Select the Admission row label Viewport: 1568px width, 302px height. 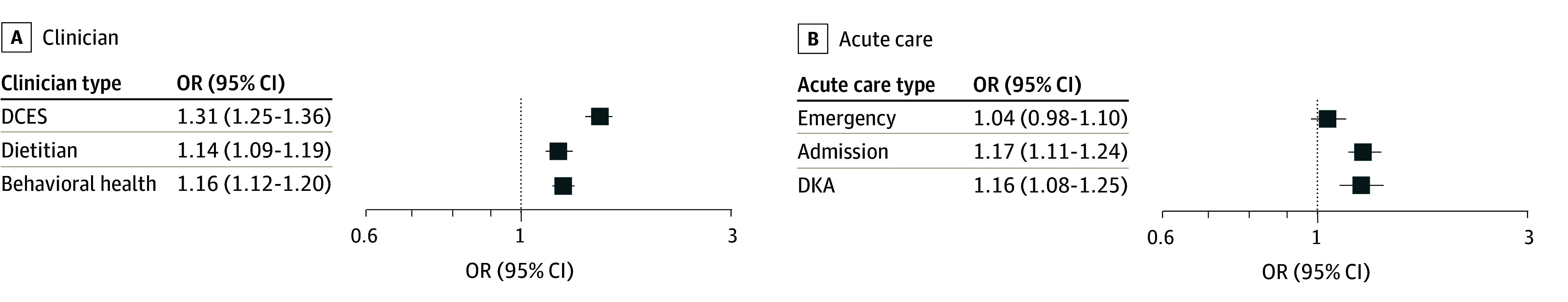[843, 152]
